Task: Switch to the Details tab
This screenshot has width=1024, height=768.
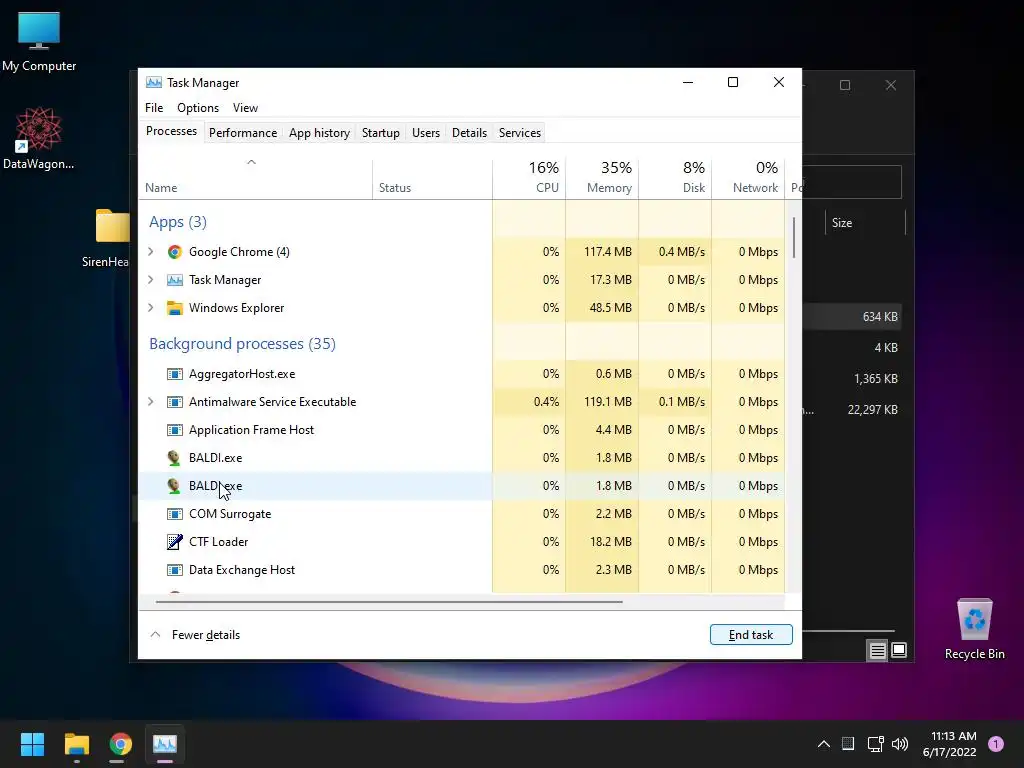Action: point(470,133)
